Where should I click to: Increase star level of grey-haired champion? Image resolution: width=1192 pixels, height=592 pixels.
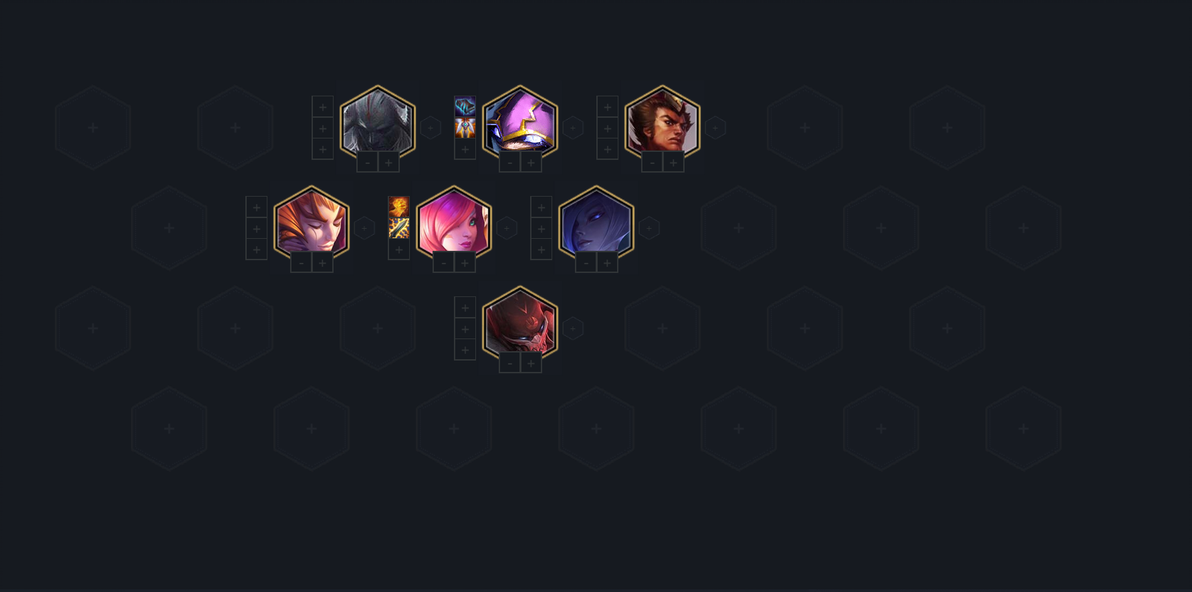click(x=388, y=162)
